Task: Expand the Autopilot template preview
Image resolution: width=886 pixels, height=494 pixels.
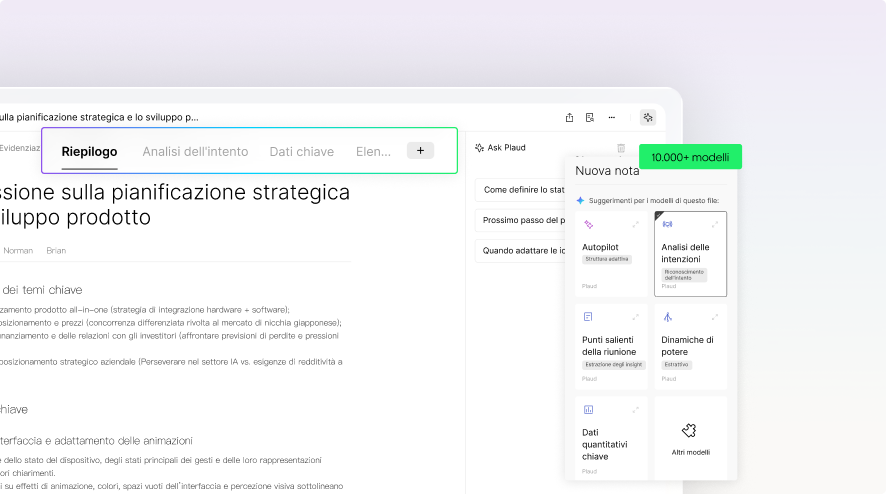Action: point(636,225)
